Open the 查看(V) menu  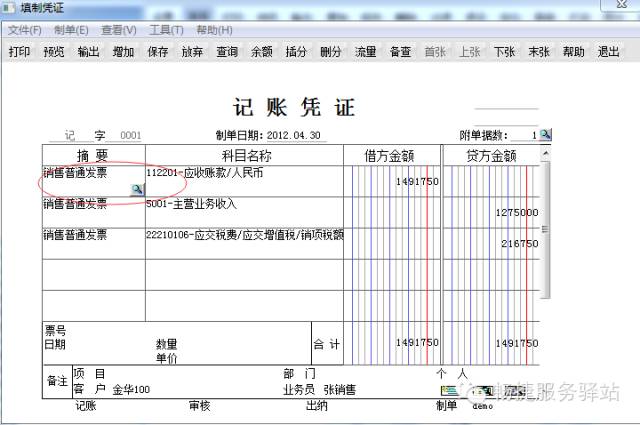119,30
